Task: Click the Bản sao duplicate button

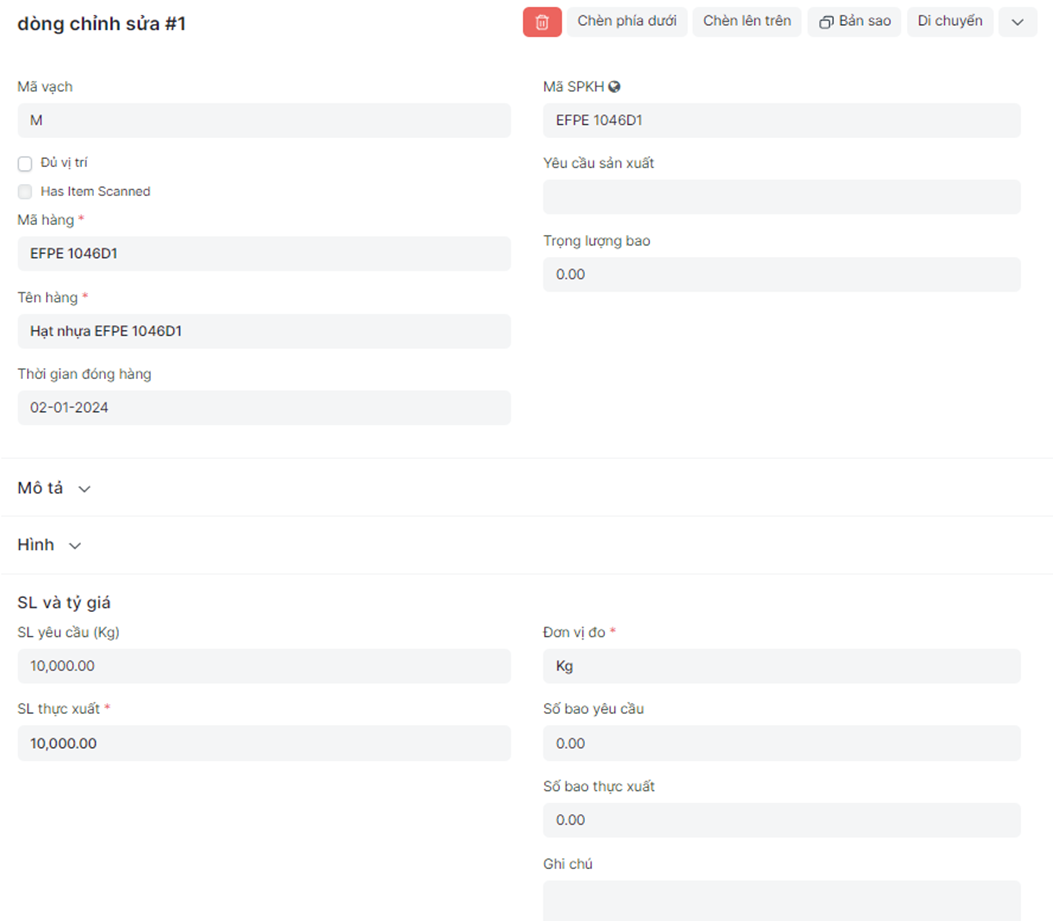Action: 855,22
